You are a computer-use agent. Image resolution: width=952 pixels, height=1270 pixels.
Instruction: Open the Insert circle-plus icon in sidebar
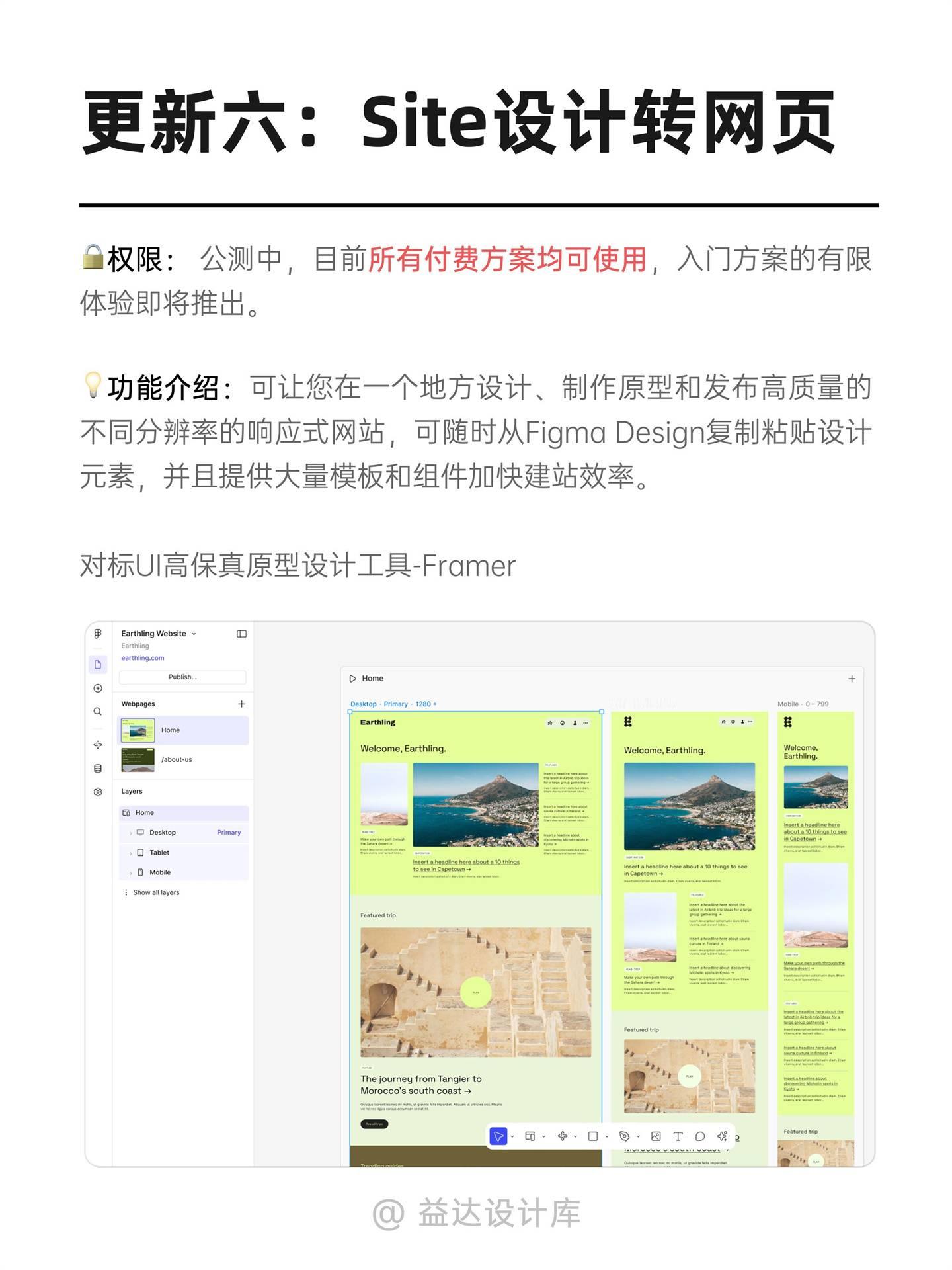click(x=98, y=688)
